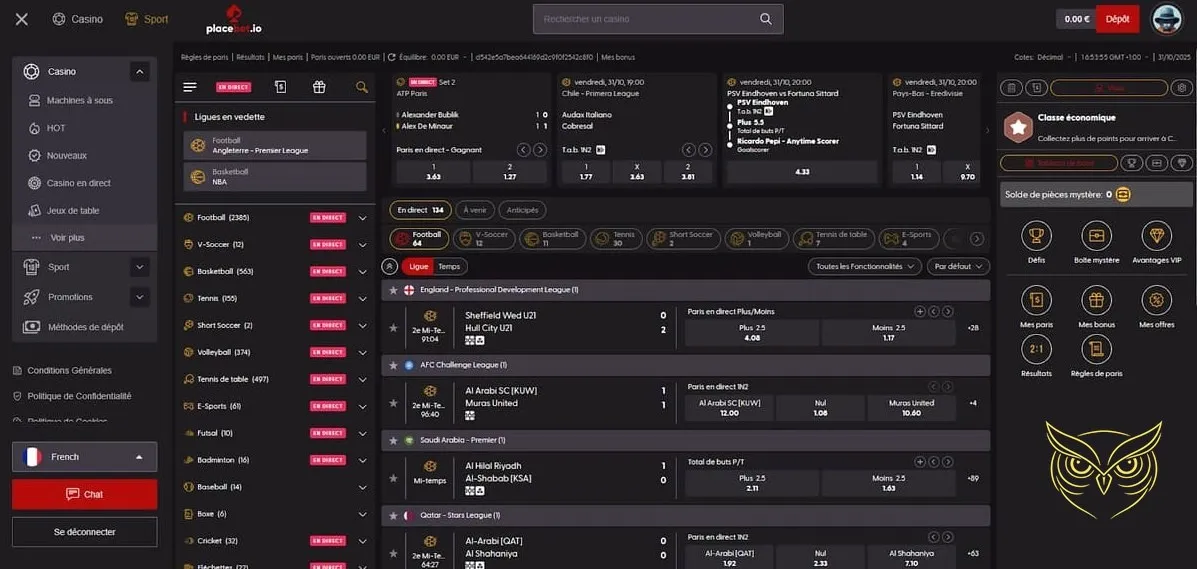Click the gift icon in sports toolbar
Screen dimensions: 1197x569
coord(319,87)
